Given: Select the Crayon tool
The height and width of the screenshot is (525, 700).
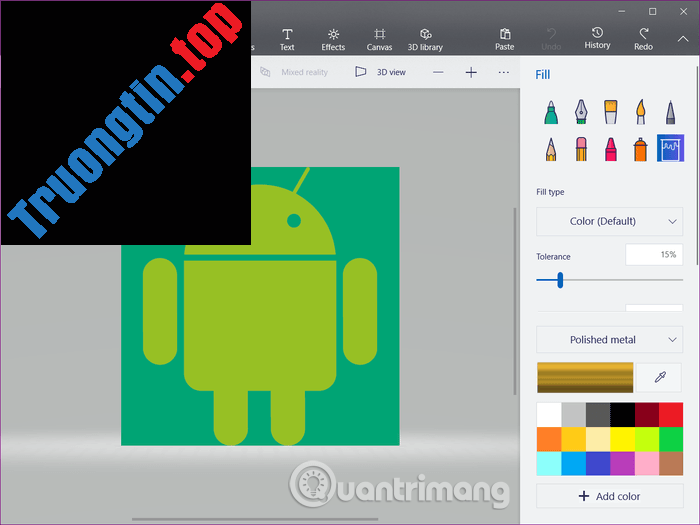Looking at the screenshot, I should (611, 149).
